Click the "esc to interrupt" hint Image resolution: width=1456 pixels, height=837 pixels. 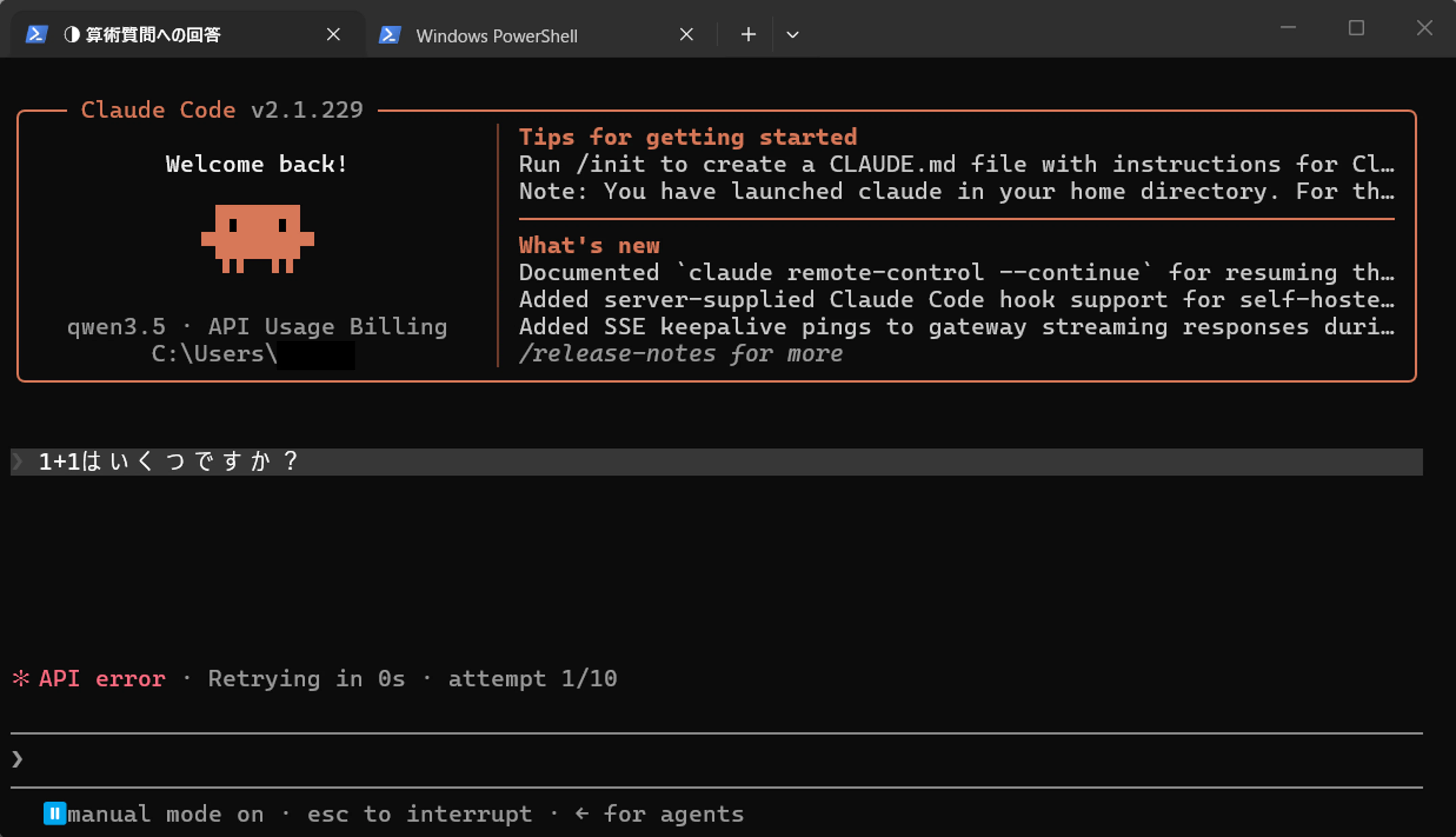pos(419,814)
